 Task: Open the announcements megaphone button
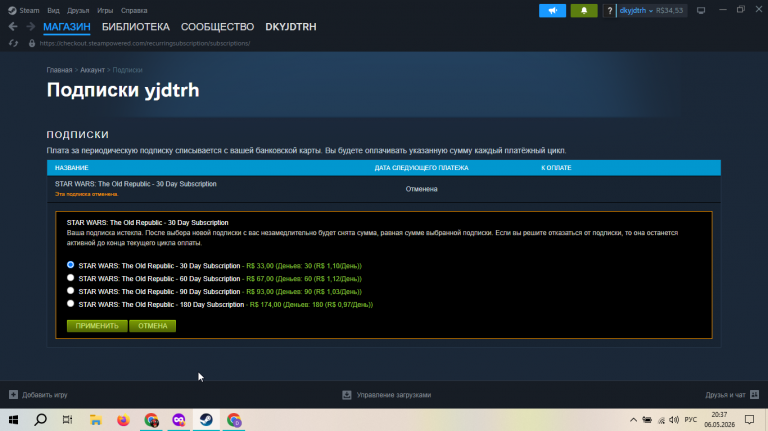552,10
